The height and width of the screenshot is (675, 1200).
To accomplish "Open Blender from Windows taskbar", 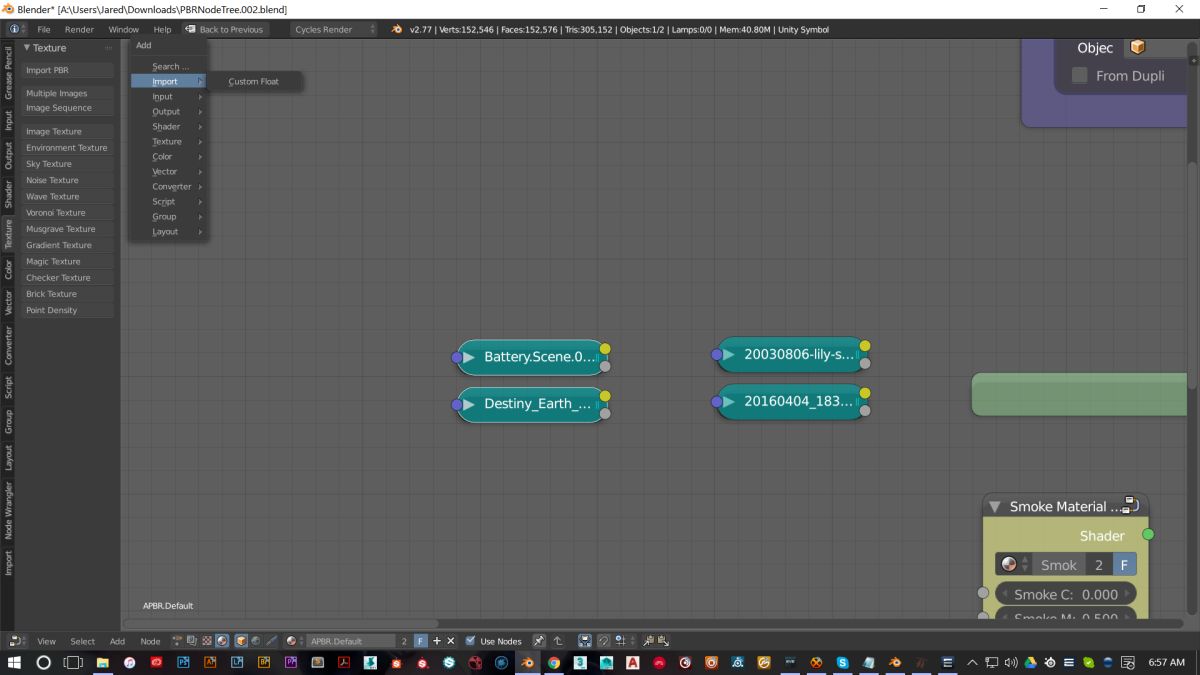I will (526, 662).
